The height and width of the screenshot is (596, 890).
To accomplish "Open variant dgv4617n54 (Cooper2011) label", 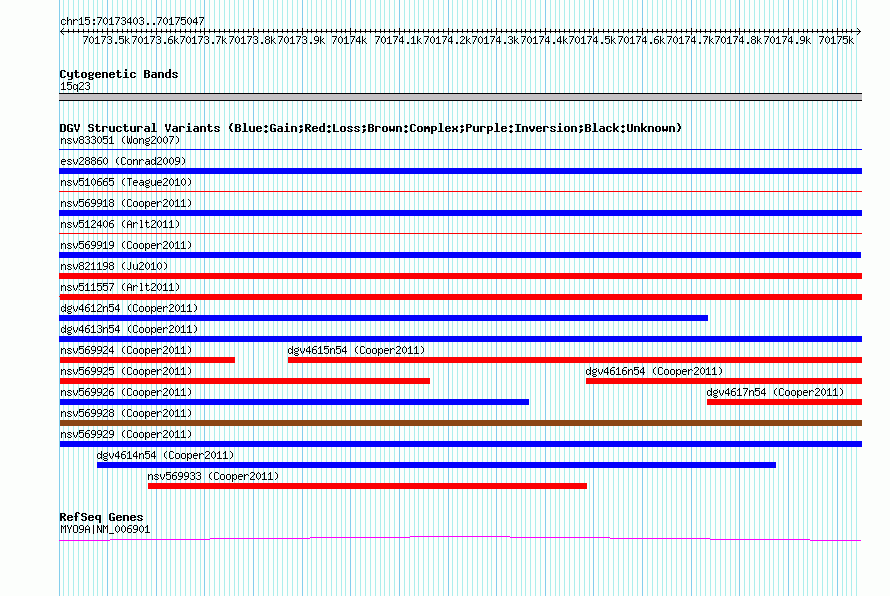I will click(775, 392).
